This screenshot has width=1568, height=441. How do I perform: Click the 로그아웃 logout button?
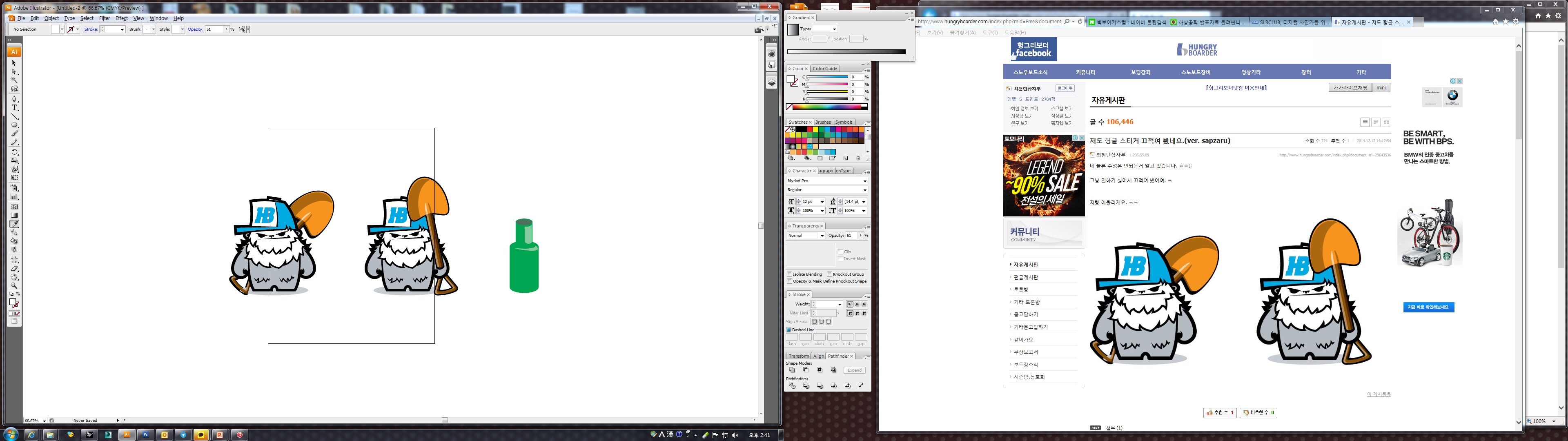tap(1065, 88)
